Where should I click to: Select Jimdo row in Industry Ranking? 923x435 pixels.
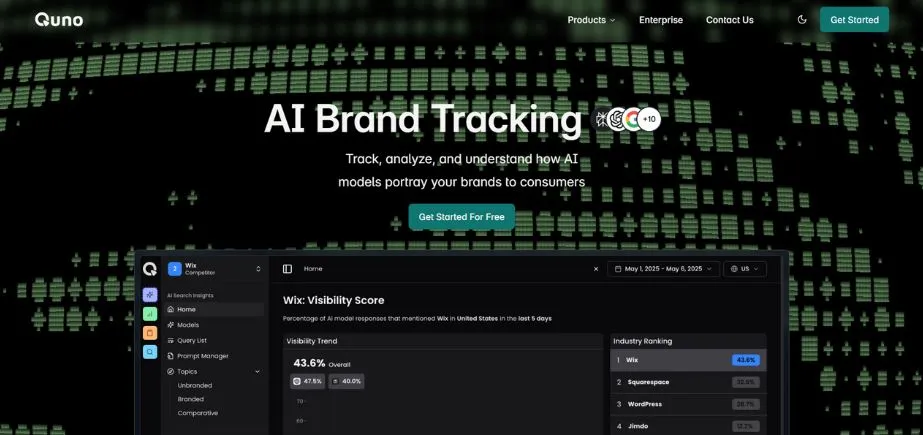click(688, 426)
